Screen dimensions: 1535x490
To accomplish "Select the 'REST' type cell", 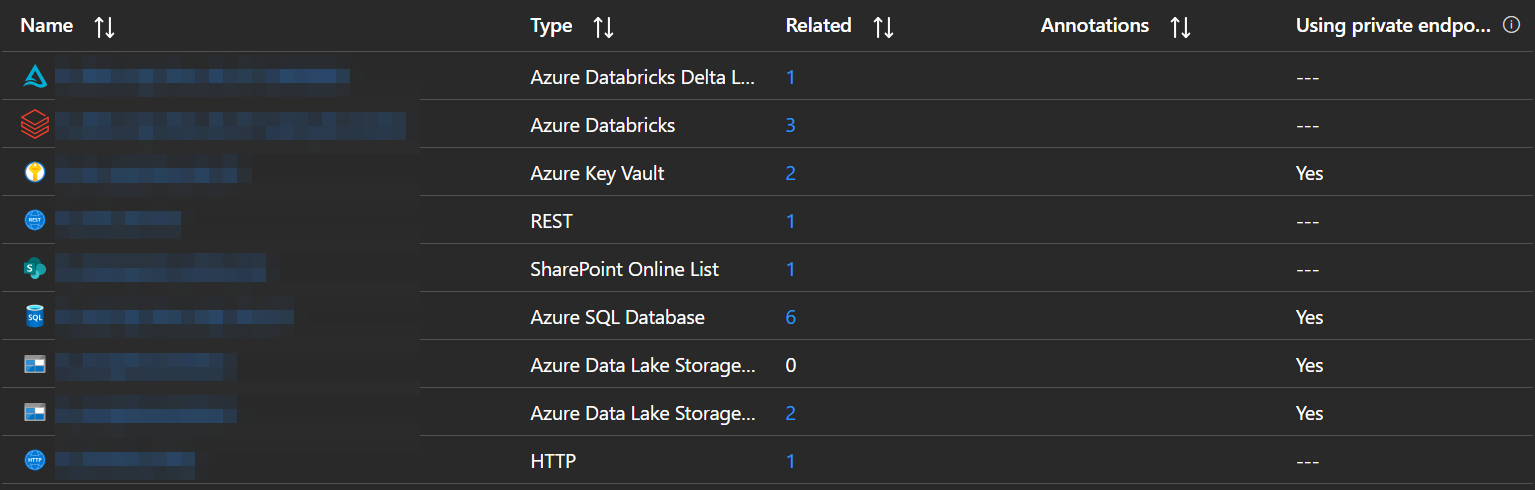I will point(551,221).
